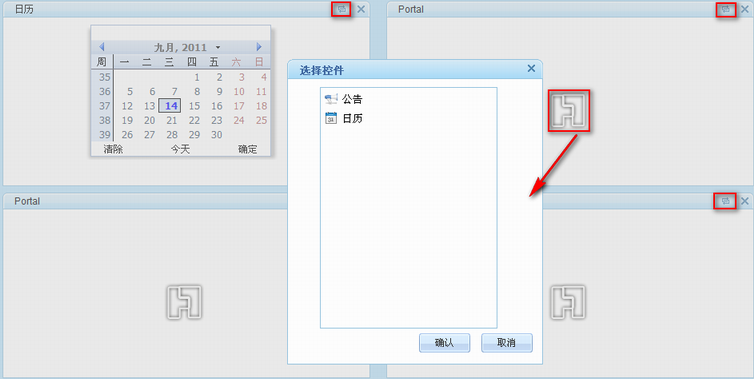The height and width of the screenshot is (379, 754).
Task: Select Saturday date 10
Action: coord(239,91)
